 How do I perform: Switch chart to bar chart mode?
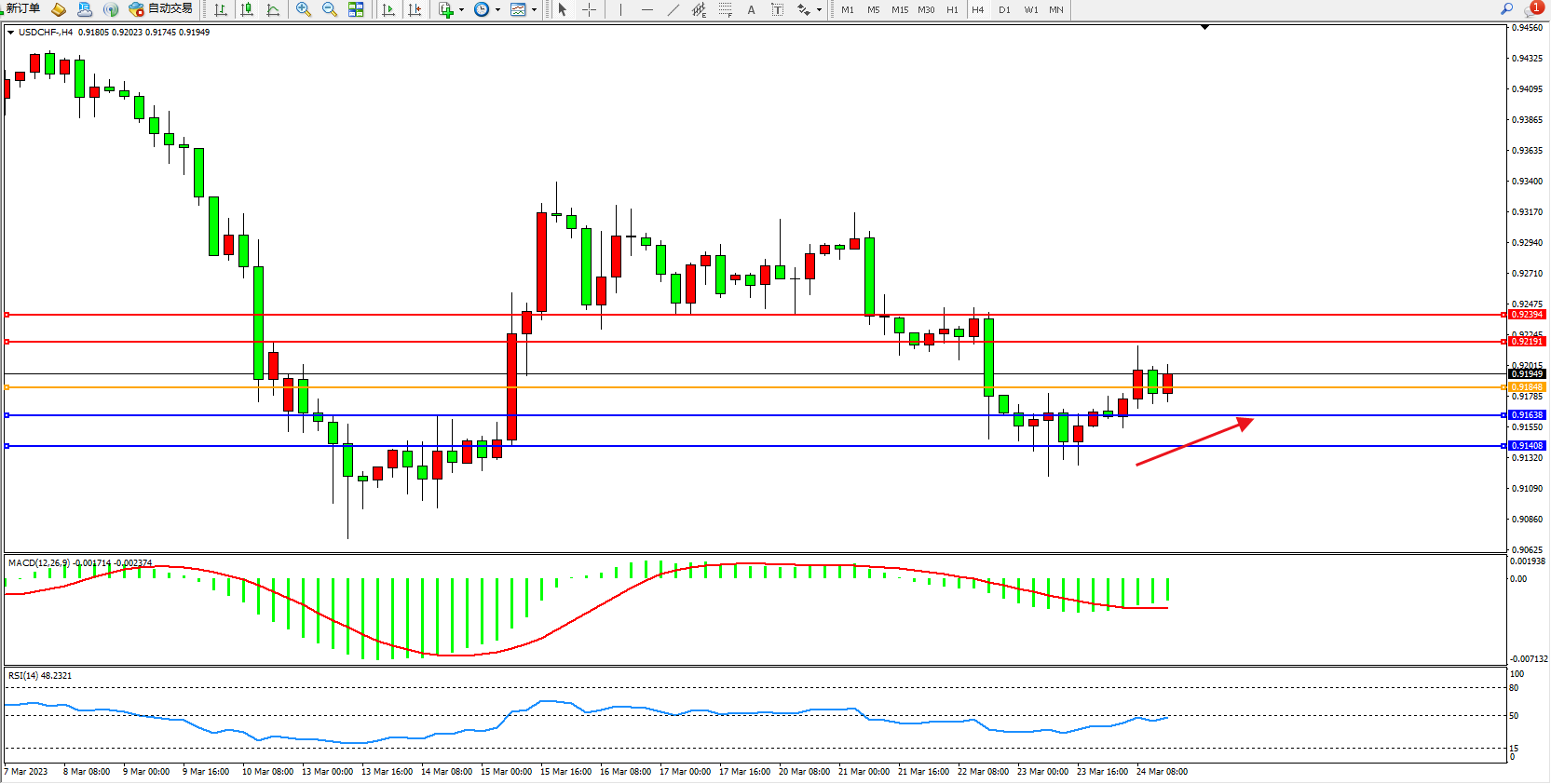coord(221,9)
